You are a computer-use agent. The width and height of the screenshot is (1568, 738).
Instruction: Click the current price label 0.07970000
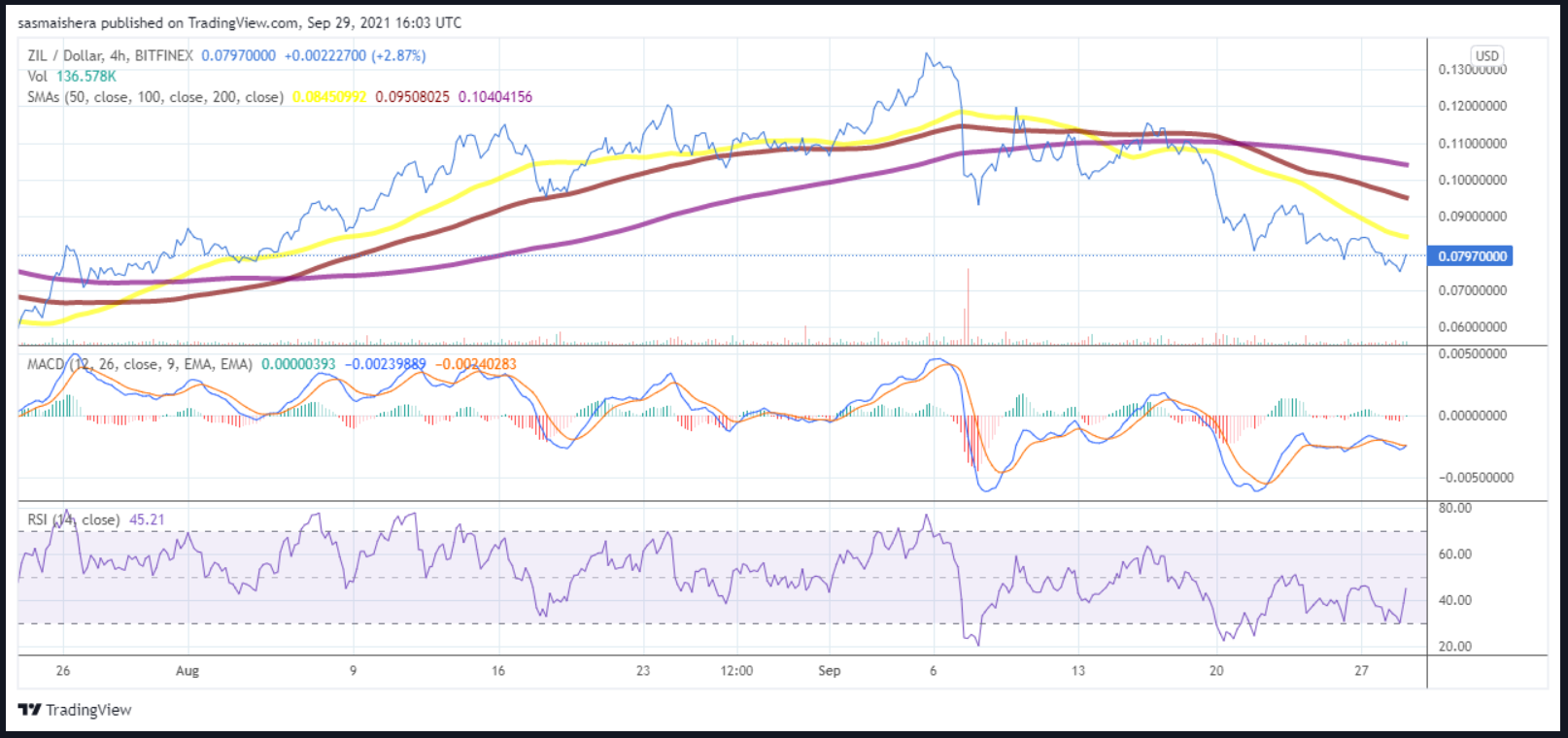[239, 55]
